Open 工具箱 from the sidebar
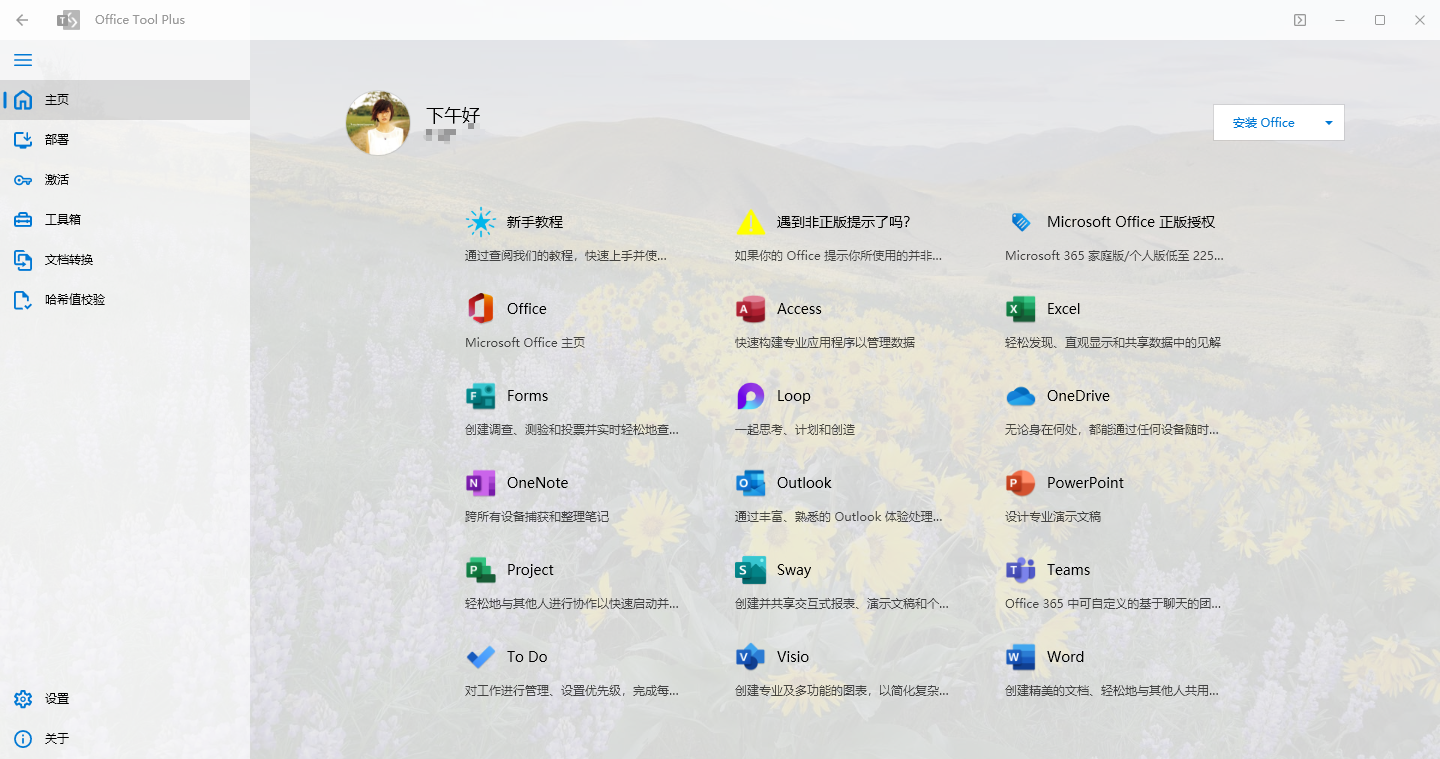 60,220
